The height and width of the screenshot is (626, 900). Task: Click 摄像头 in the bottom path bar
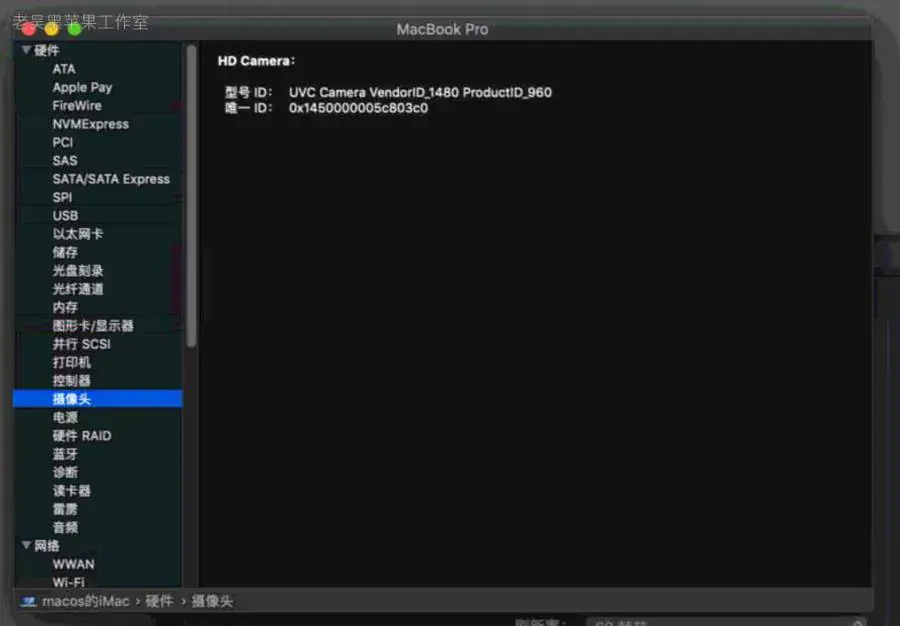(212, 601)
